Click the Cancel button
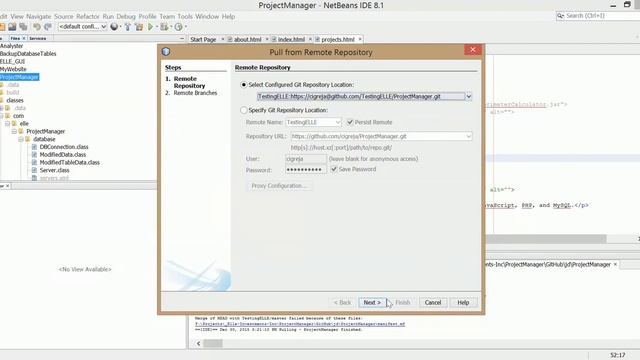The height and width of the screenshot is (360, 640). click(433, 302)
